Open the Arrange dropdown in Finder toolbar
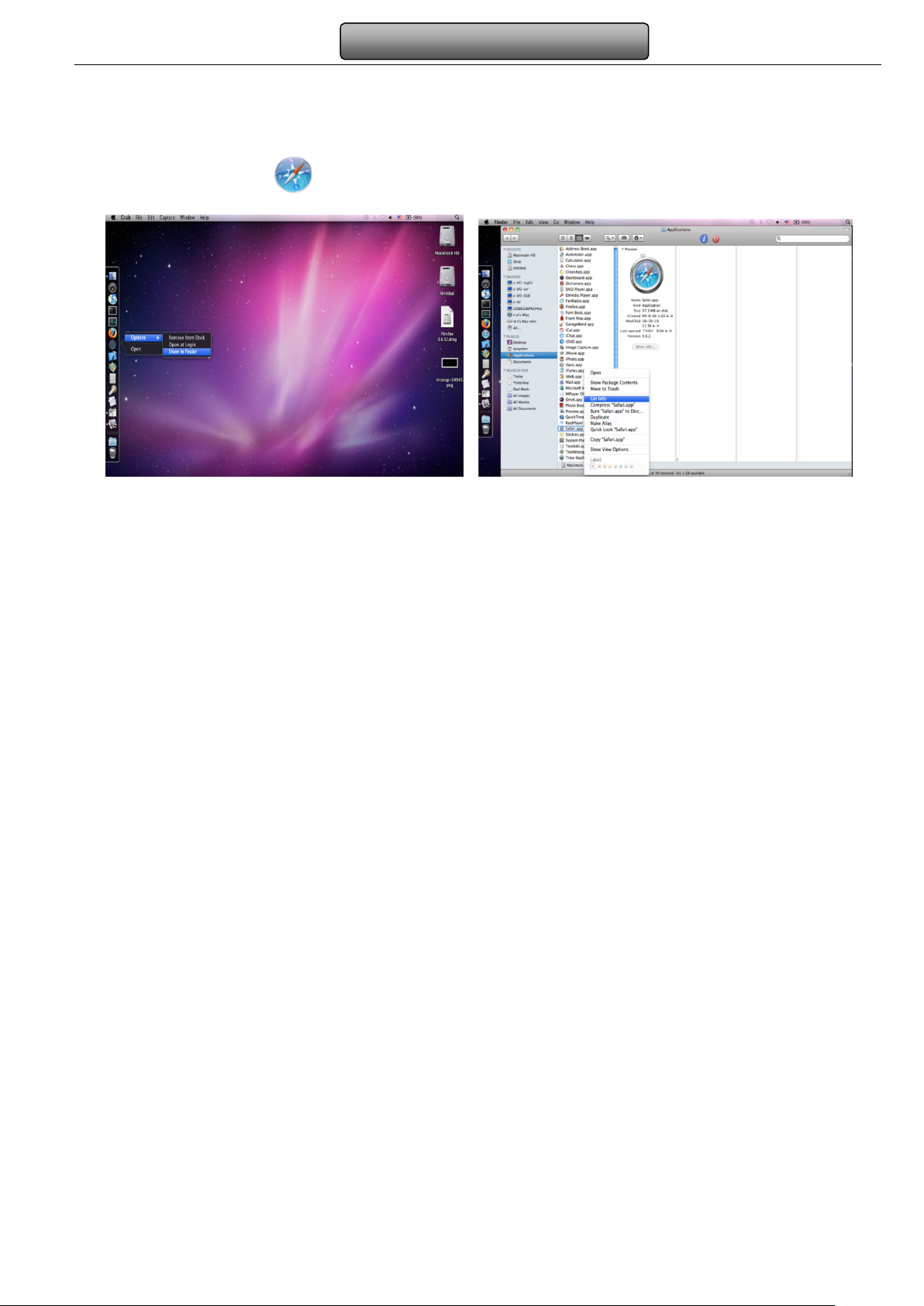Viewport: 924px width, 1306px height. point(610,238)
